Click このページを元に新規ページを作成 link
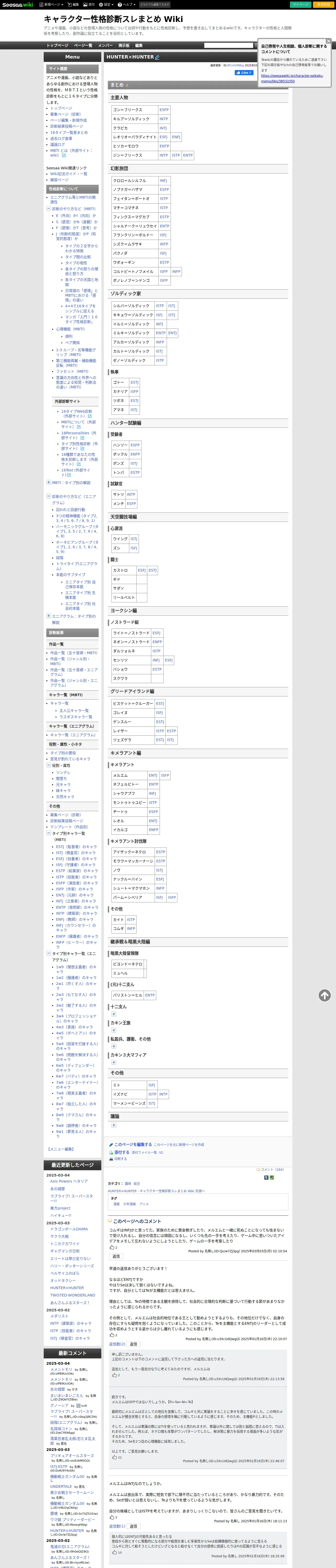This screenshot has height=1568, width=336. pyautogui.click(x=179, y=1144)
